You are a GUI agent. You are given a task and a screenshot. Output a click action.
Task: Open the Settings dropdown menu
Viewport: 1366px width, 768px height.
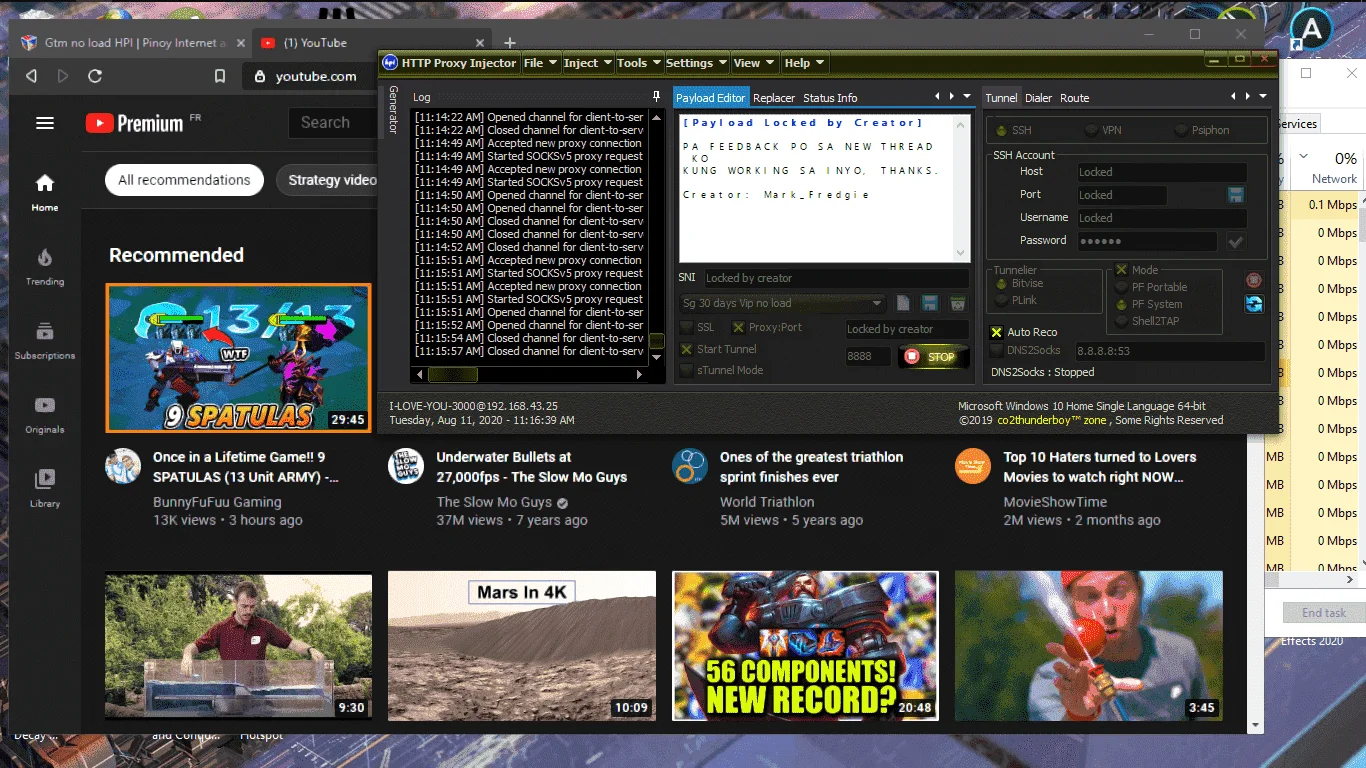tap(696, 63)
